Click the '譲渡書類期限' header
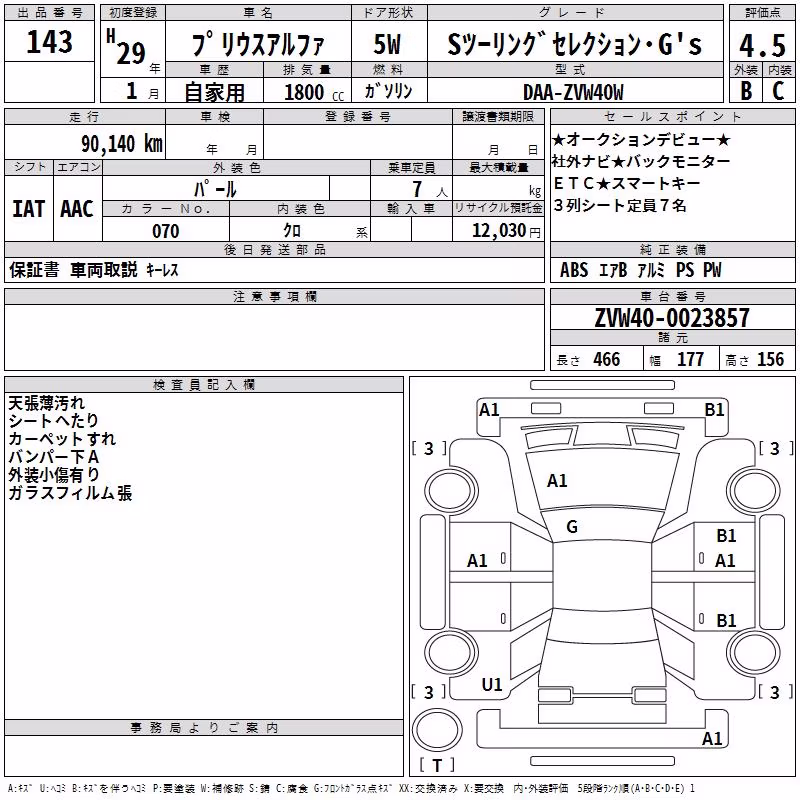Screen dimensions: 800x800 498,116
